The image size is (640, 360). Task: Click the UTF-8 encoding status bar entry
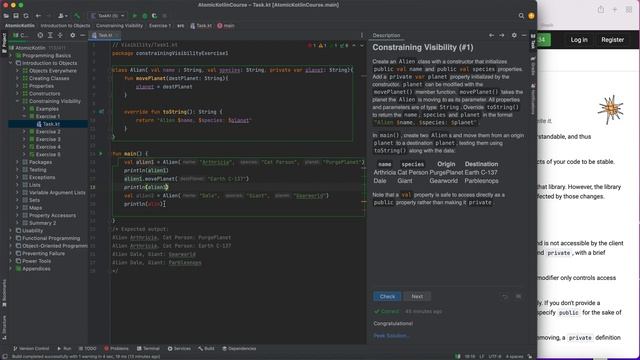(x=495, y=357)
